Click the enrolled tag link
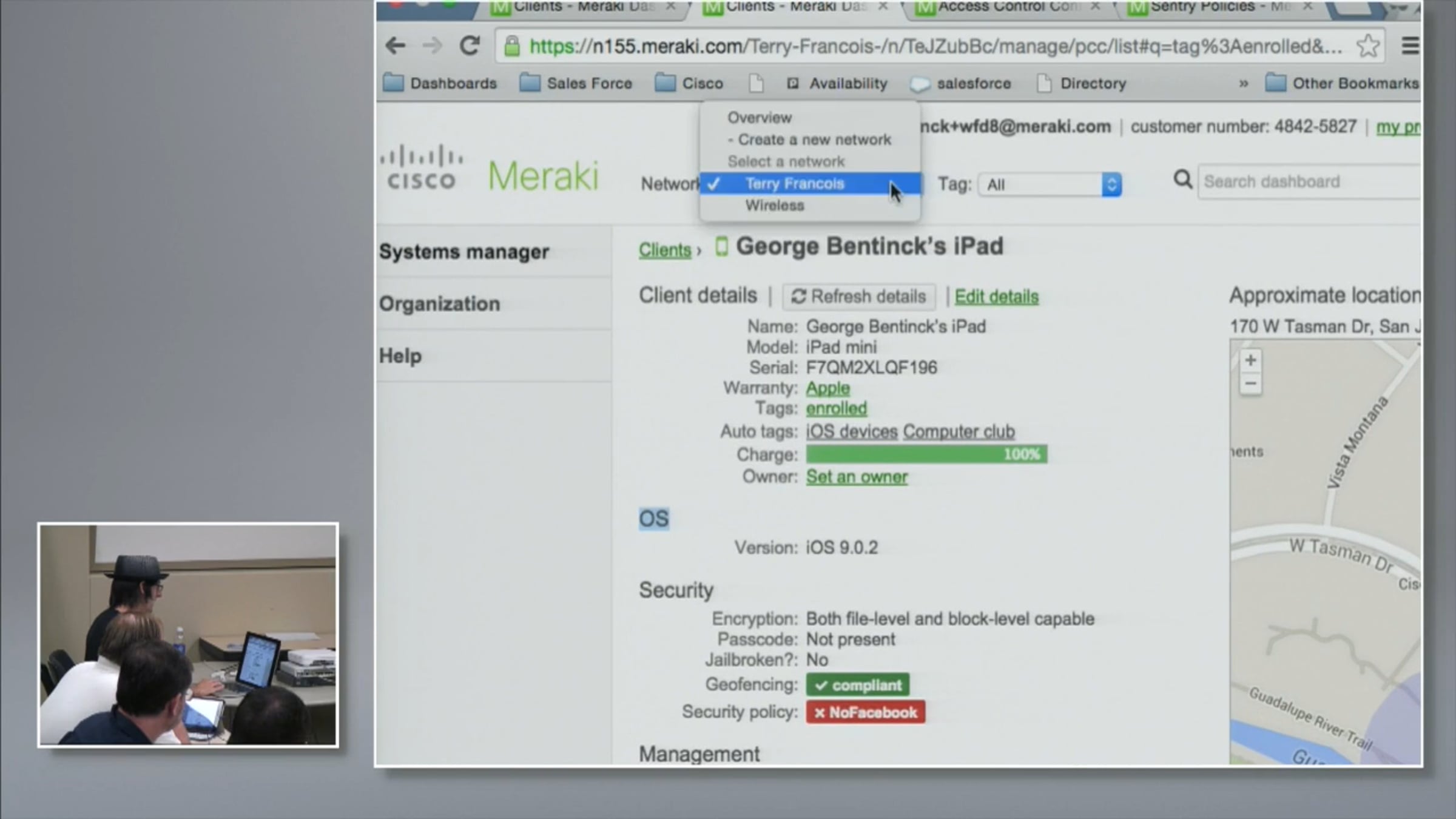 tap(836, 409)
